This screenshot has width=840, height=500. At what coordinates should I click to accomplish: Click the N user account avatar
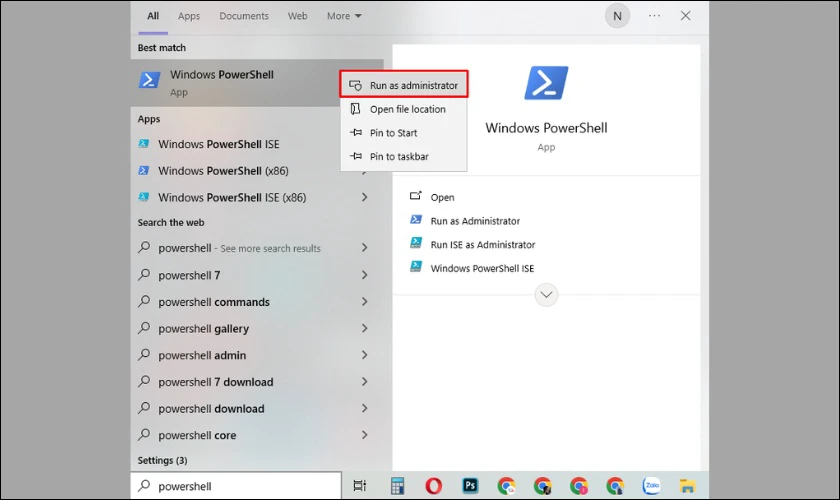[617, 16]
